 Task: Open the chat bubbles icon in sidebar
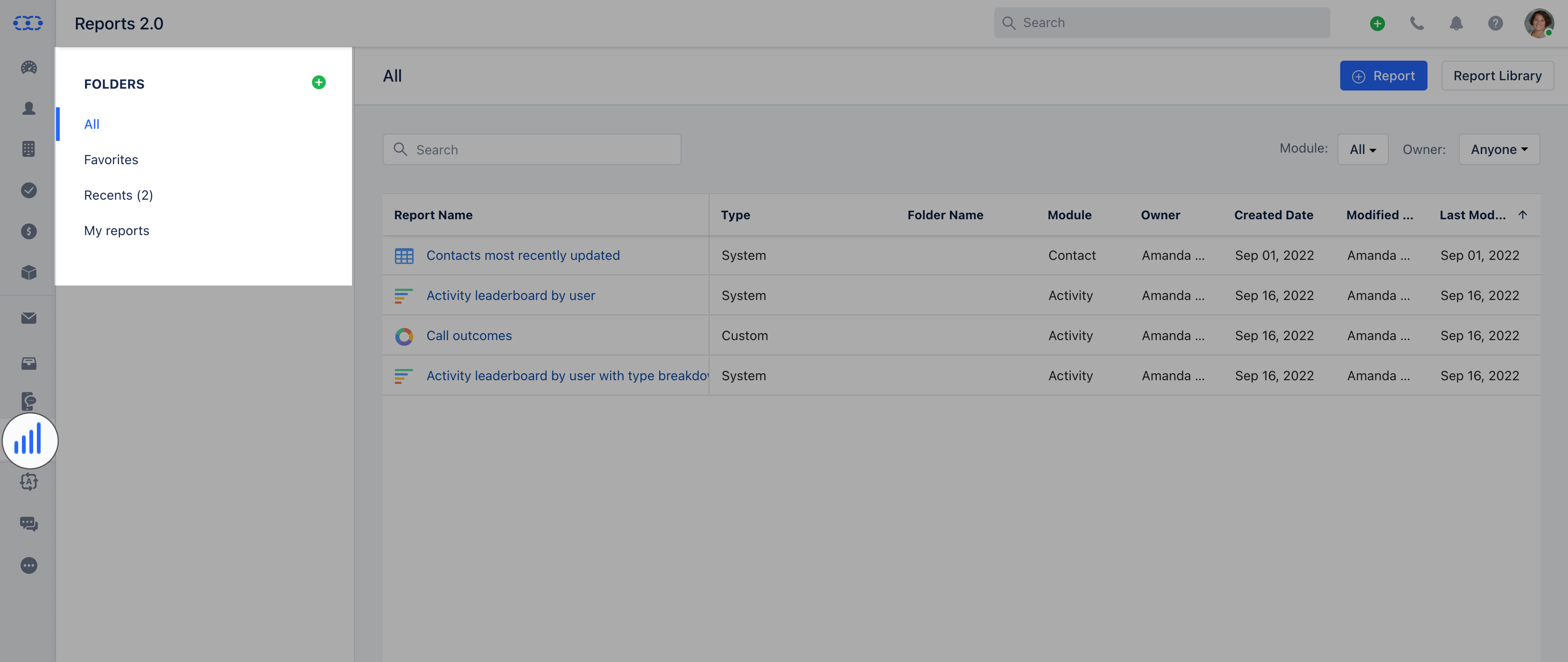[x=28, y=524]
